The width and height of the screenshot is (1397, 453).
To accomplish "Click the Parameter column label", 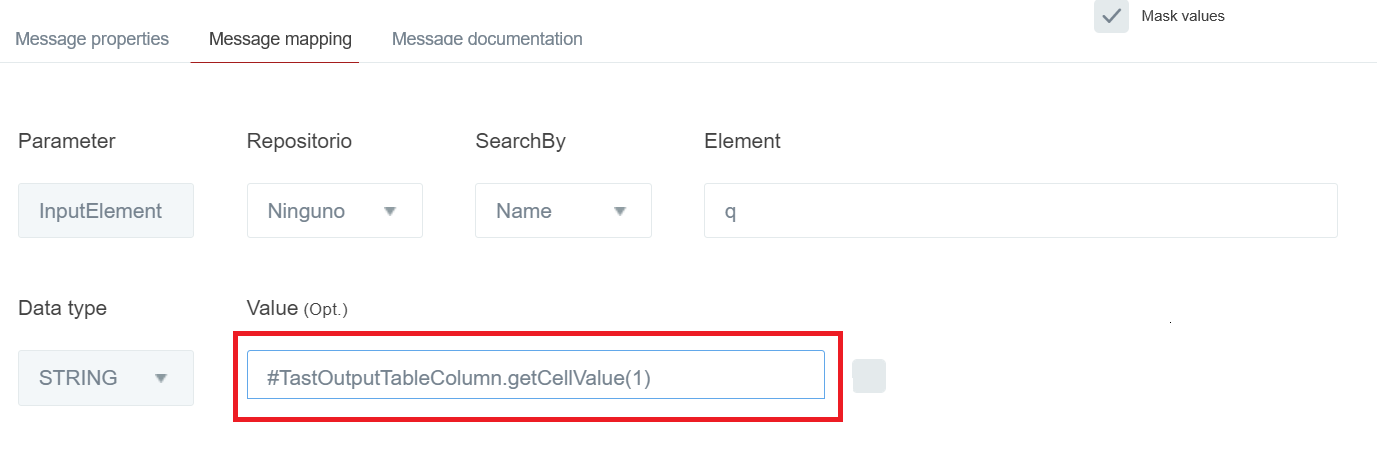I will (67, 141).
